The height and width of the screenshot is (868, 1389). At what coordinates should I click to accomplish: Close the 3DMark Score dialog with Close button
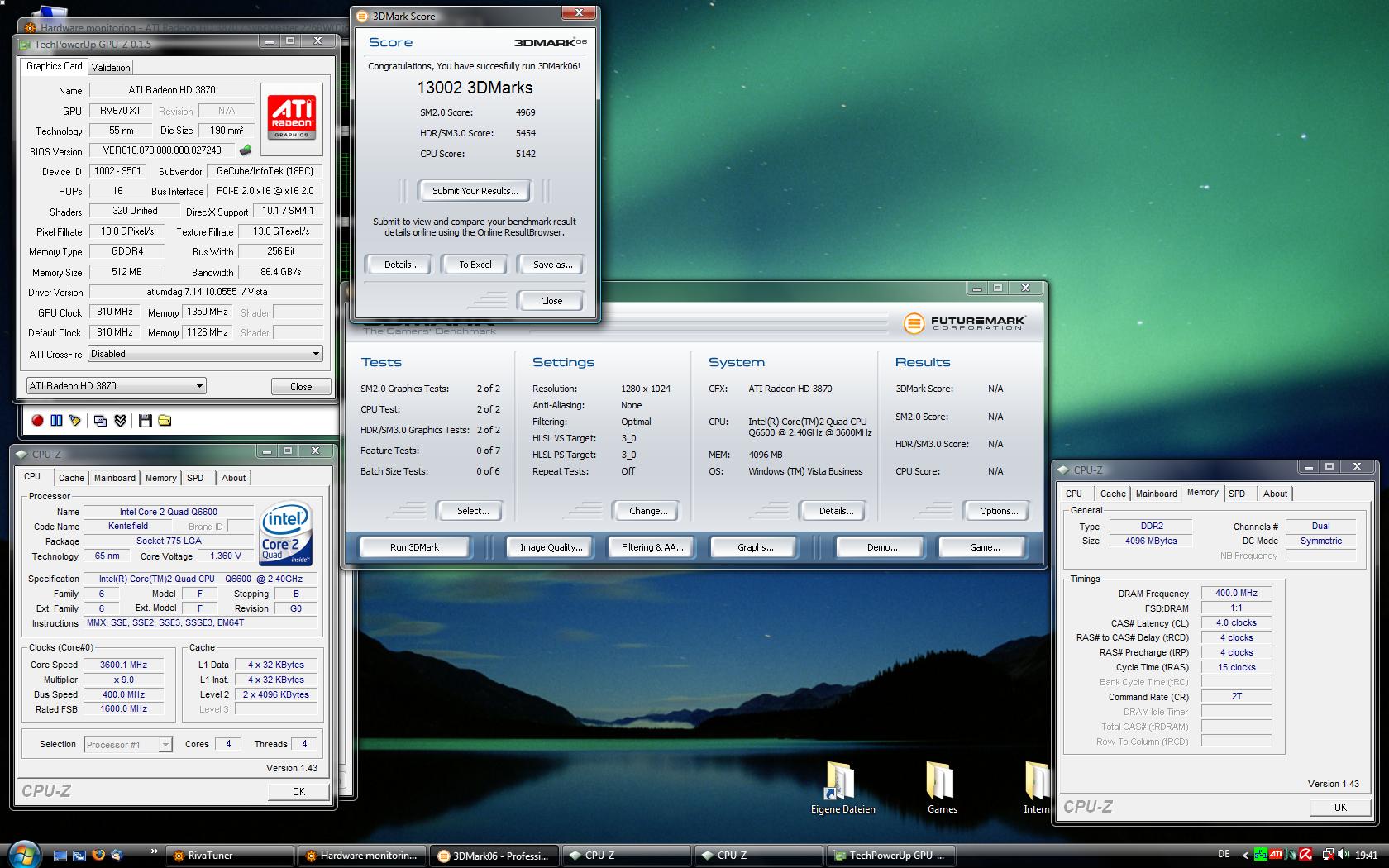point(552,301)
